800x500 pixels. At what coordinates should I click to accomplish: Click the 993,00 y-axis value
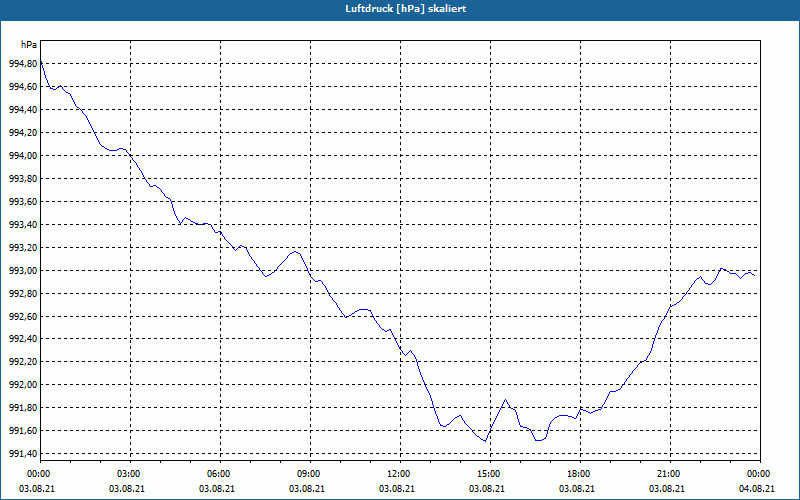[23, 270]
